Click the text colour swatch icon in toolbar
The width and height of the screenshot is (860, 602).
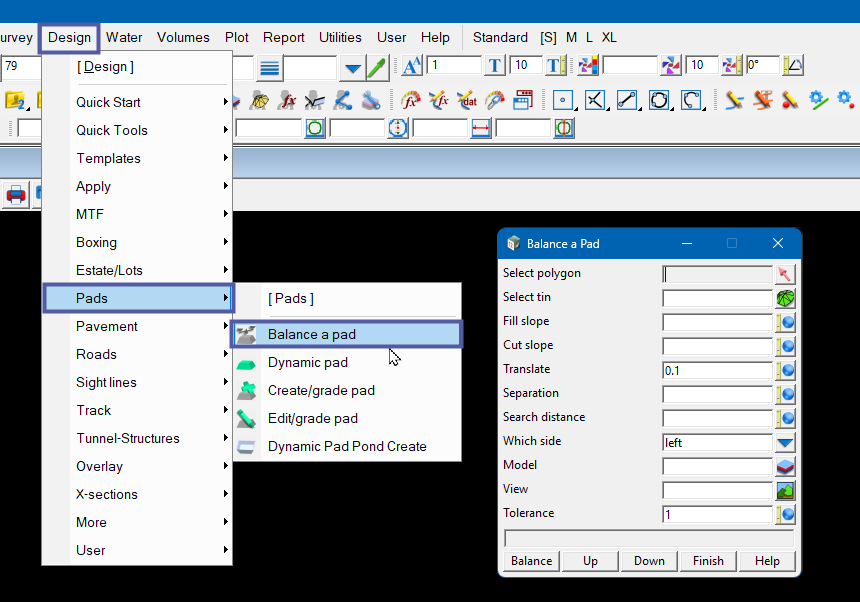click(588, 66)
